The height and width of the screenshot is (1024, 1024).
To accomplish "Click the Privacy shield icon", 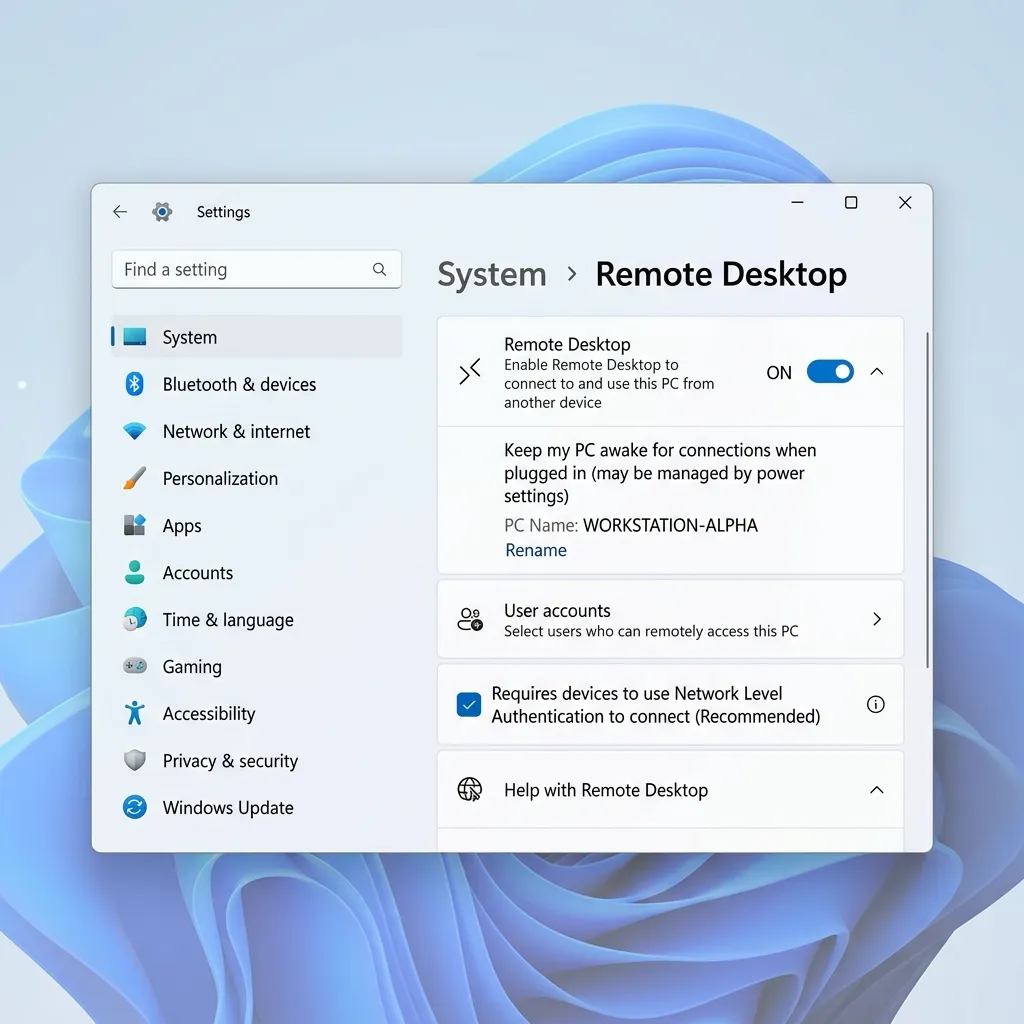I will [135, 760].
